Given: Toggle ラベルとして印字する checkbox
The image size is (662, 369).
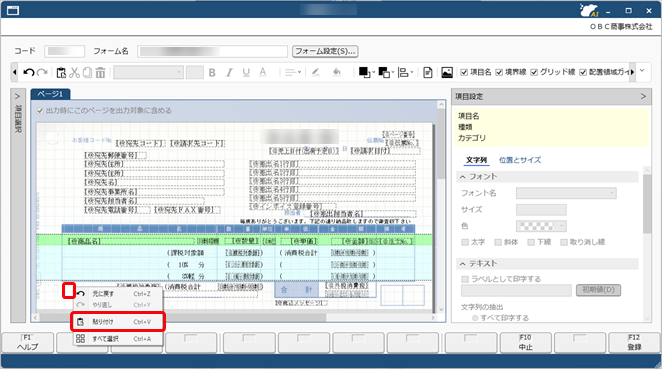Looking at the screenshot, I should pos(465,279).
